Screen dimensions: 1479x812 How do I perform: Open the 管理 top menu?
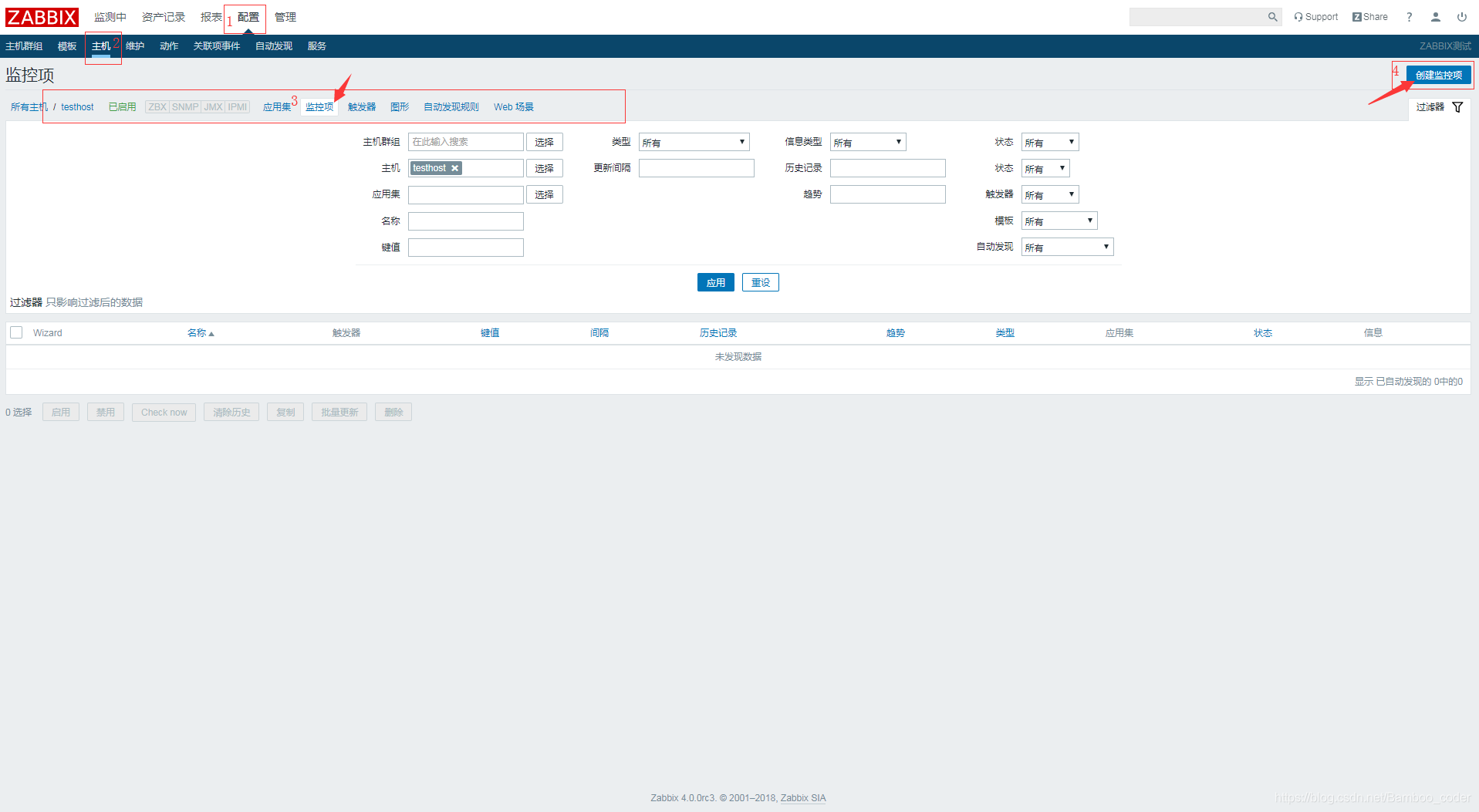285,17
